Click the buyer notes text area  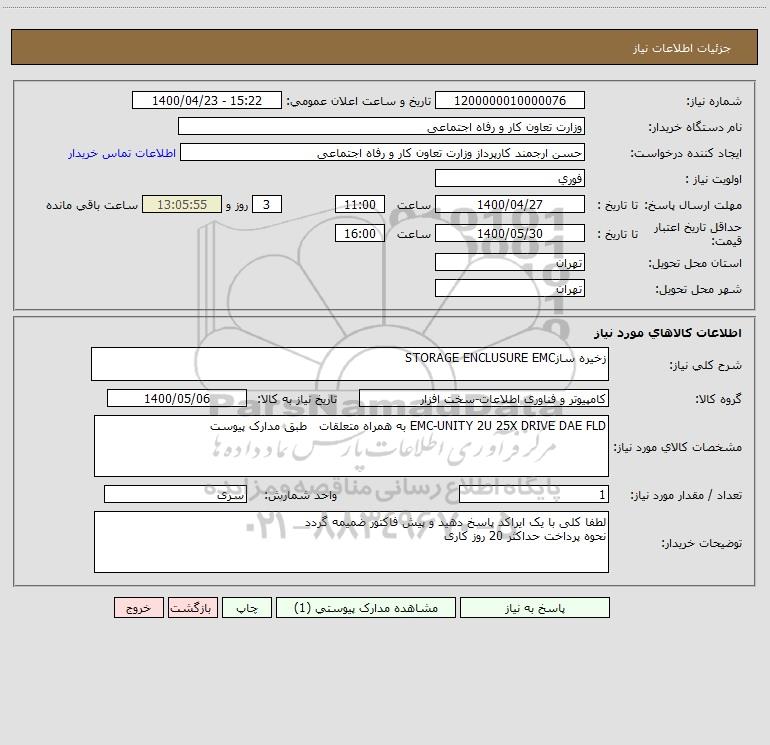click(351, 542)
